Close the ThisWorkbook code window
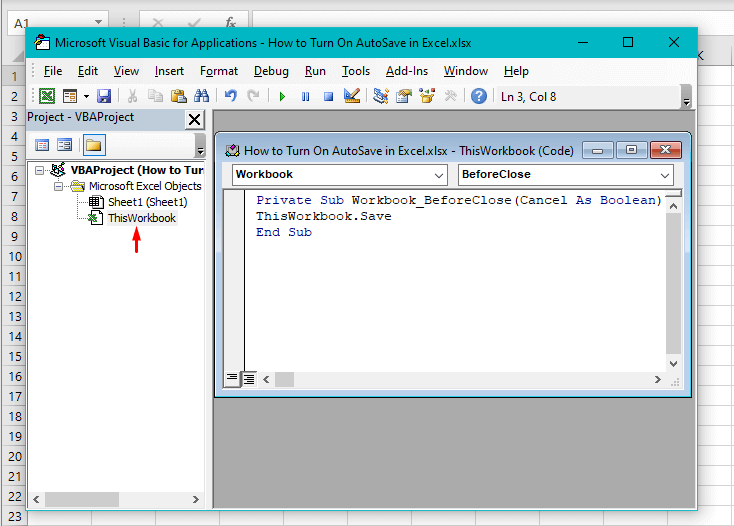This screenshot has height=526, width=734. point(666,150)
